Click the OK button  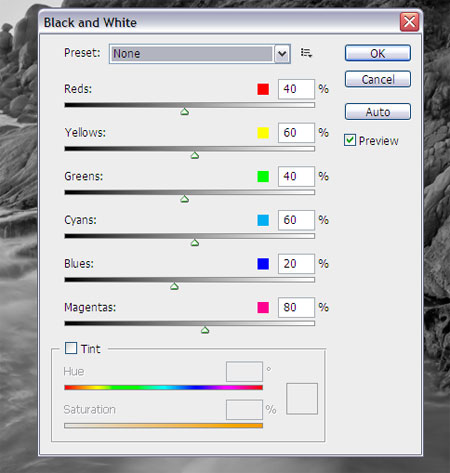click(378, 53)
